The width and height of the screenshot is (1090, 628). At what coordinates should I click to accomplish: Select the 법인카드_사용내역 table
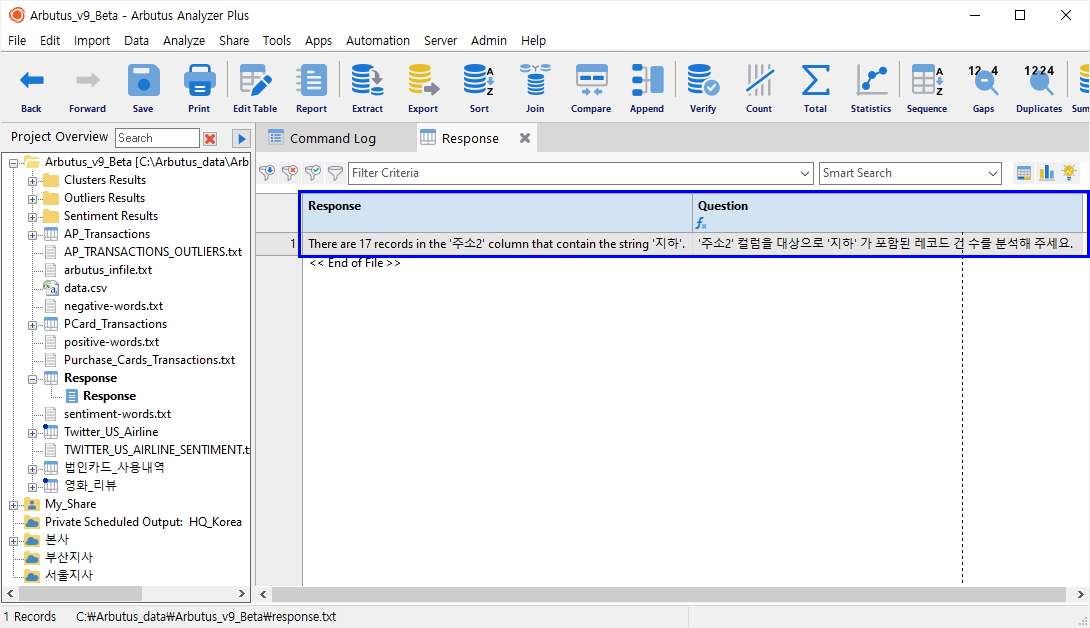[114, 467]
